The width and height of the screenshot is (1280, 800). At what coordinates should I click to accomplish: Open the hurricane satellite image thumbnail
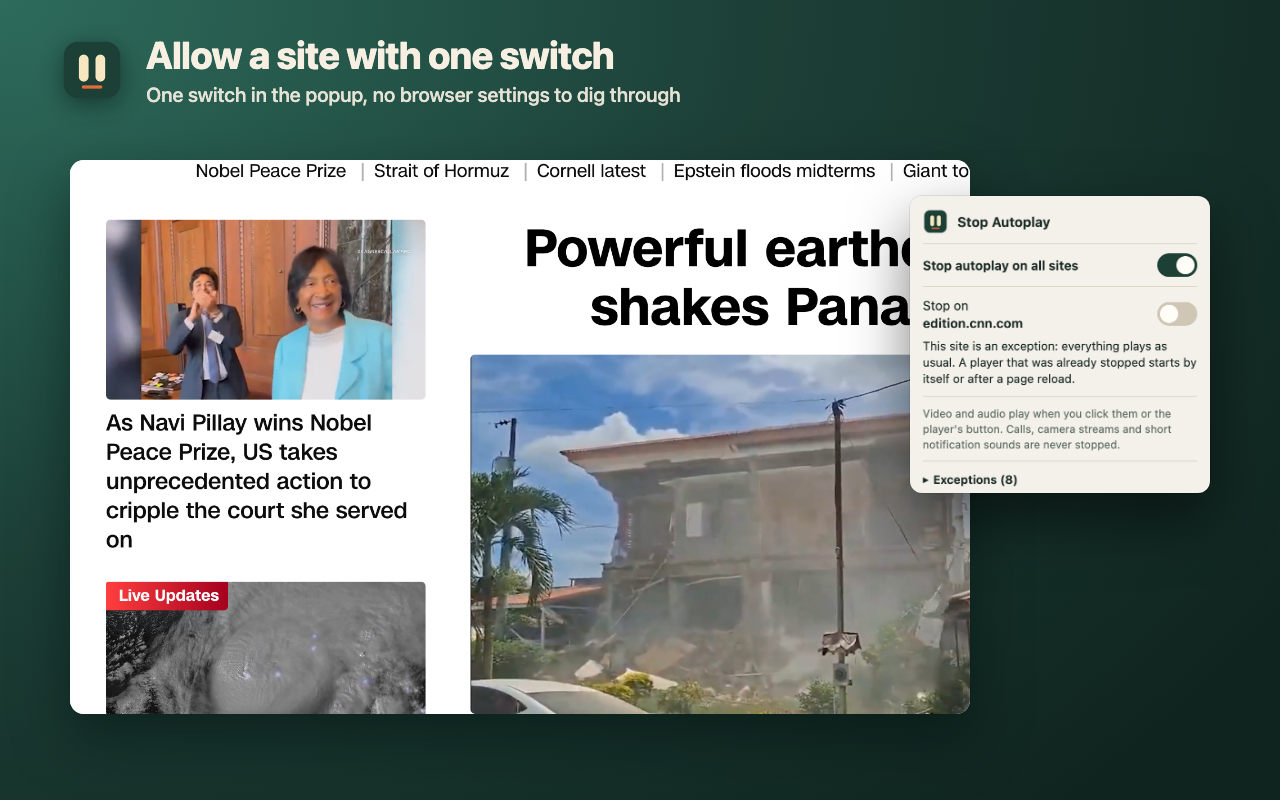pyautogui.click(x=266, y=648)
